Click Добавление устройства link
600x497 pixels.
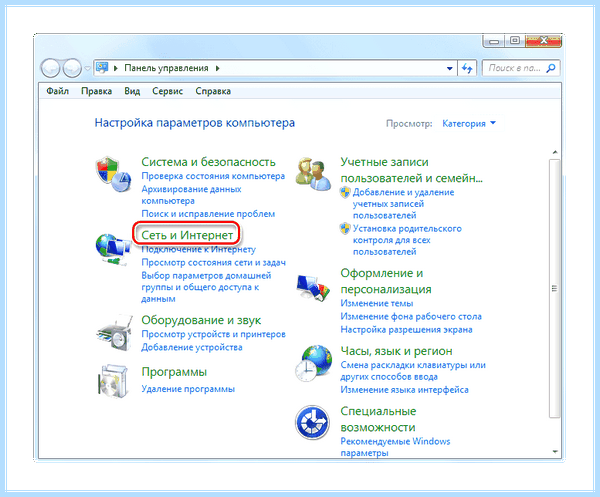pos(192,347)
